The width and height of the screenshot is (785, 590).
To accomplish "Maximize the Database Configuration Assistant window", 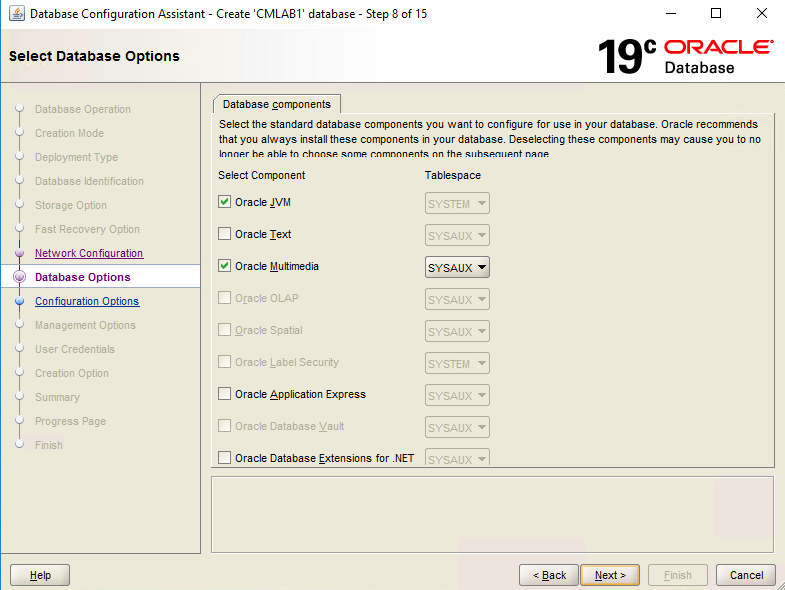I will [716, 14].
